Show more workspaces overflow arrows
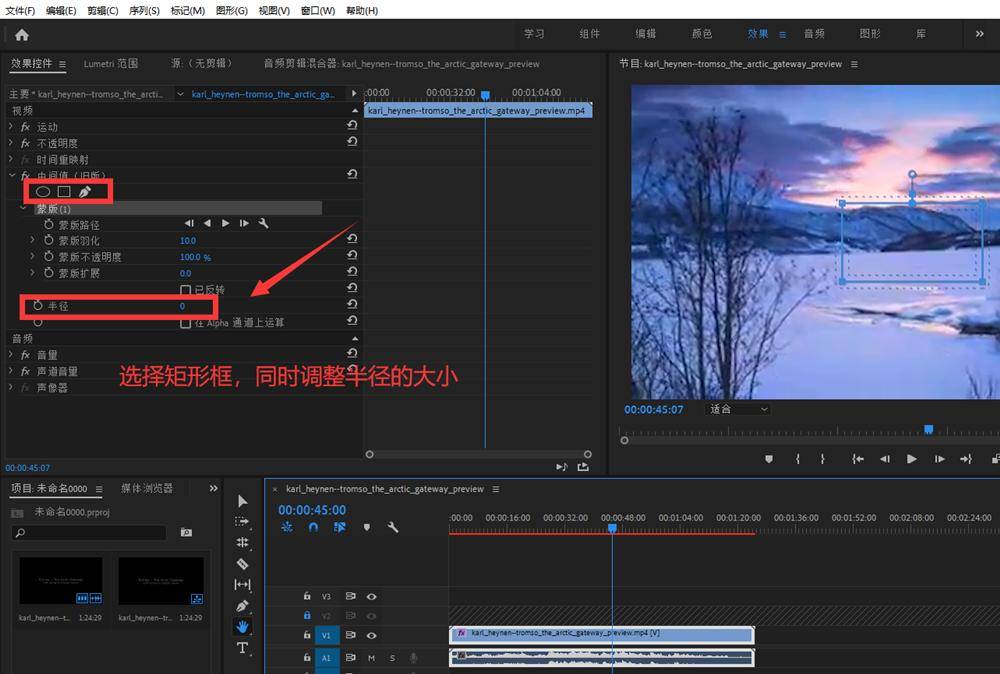 [x=980, y=34]
